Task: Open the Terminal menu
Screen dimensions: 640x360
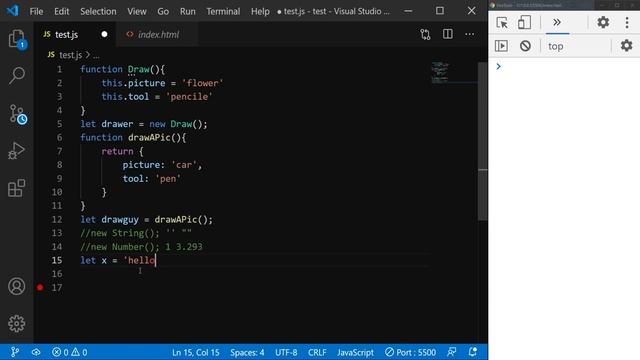Action: [223, 11]
